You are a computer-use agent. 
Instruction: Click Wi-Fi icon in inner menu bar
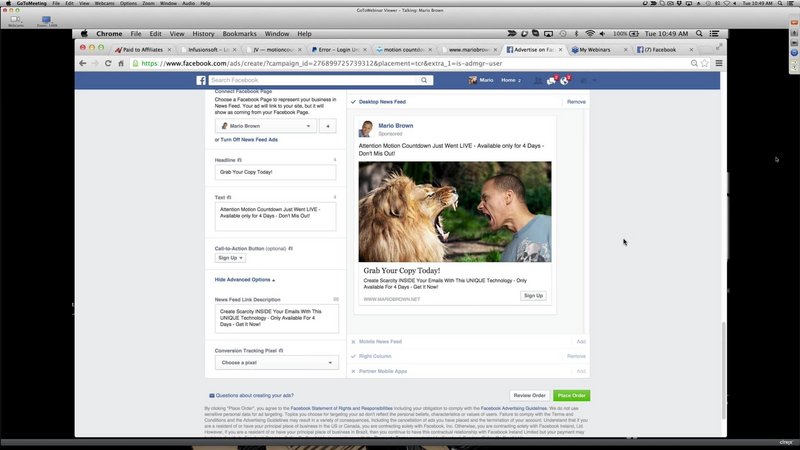pyautogui.click(x=590, y=34)
